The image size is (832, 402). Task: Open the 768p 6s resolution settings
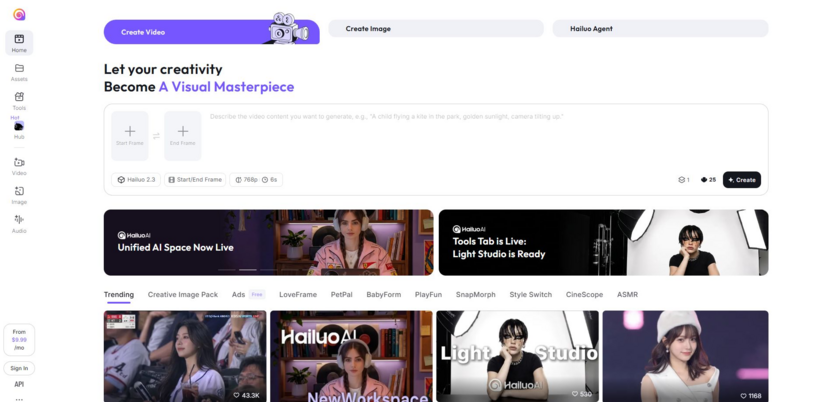(256, 180)
